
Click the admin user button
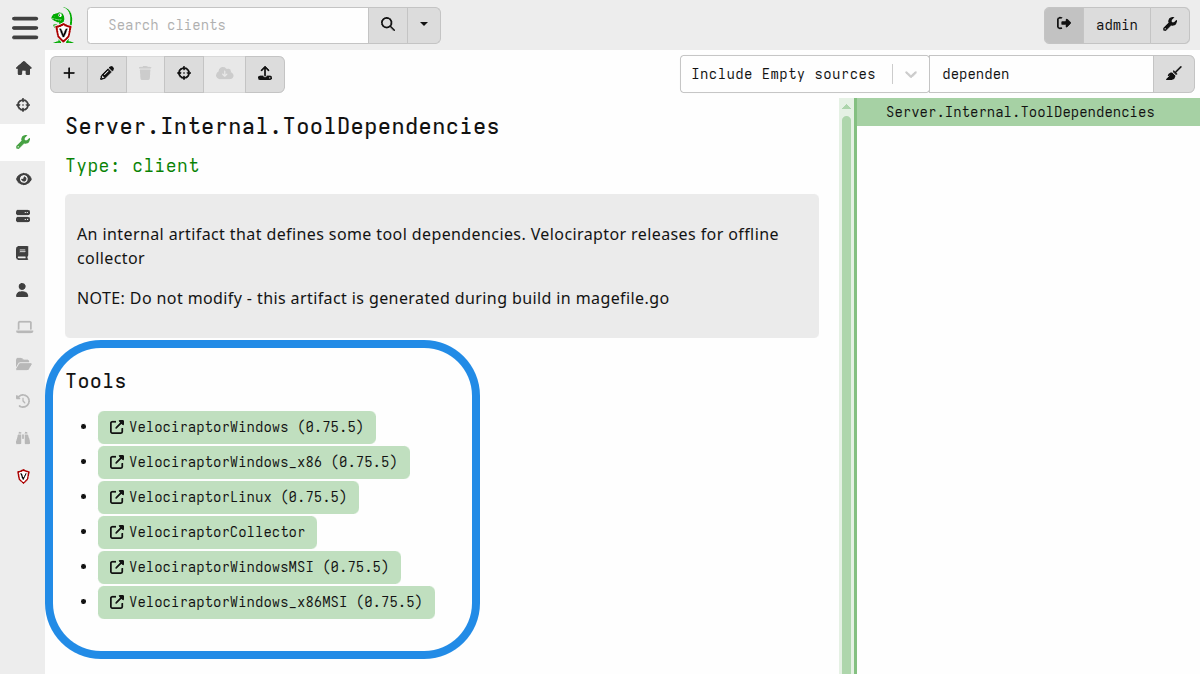click(1116, 25)
